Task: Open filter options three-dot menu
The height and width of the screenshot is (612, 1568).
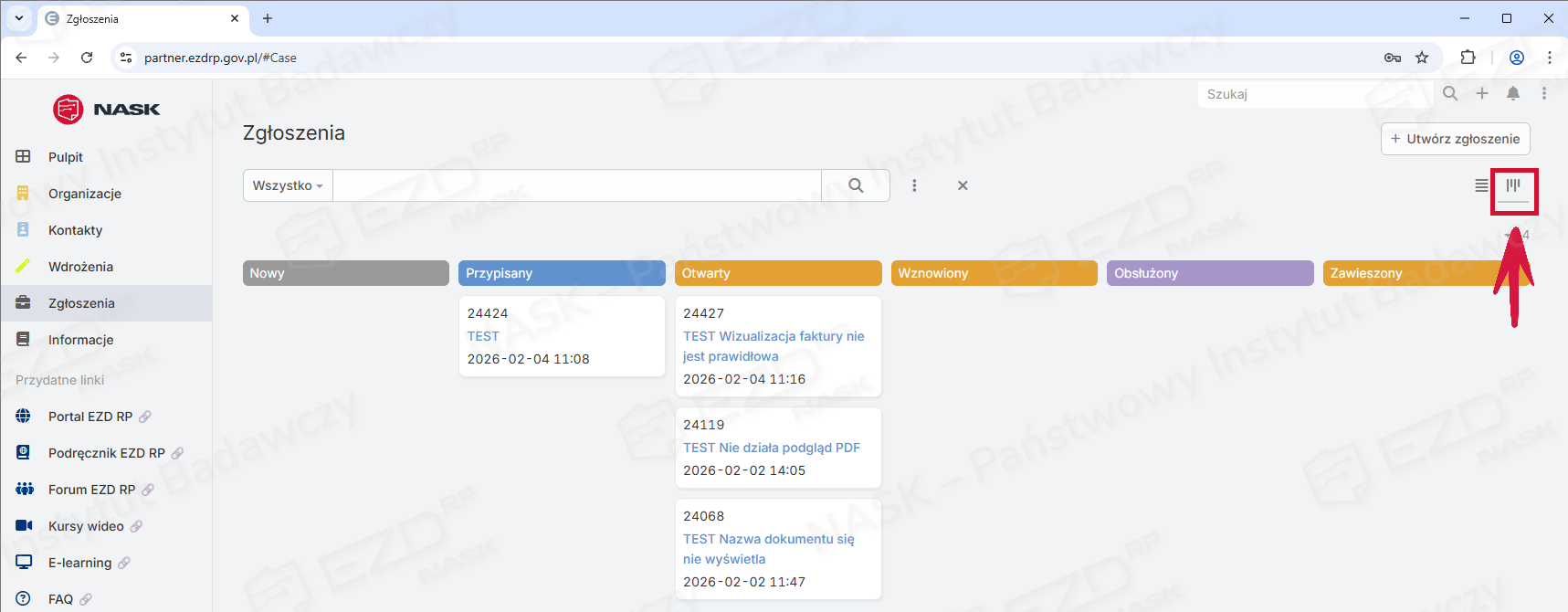Action: pos(914,185)
